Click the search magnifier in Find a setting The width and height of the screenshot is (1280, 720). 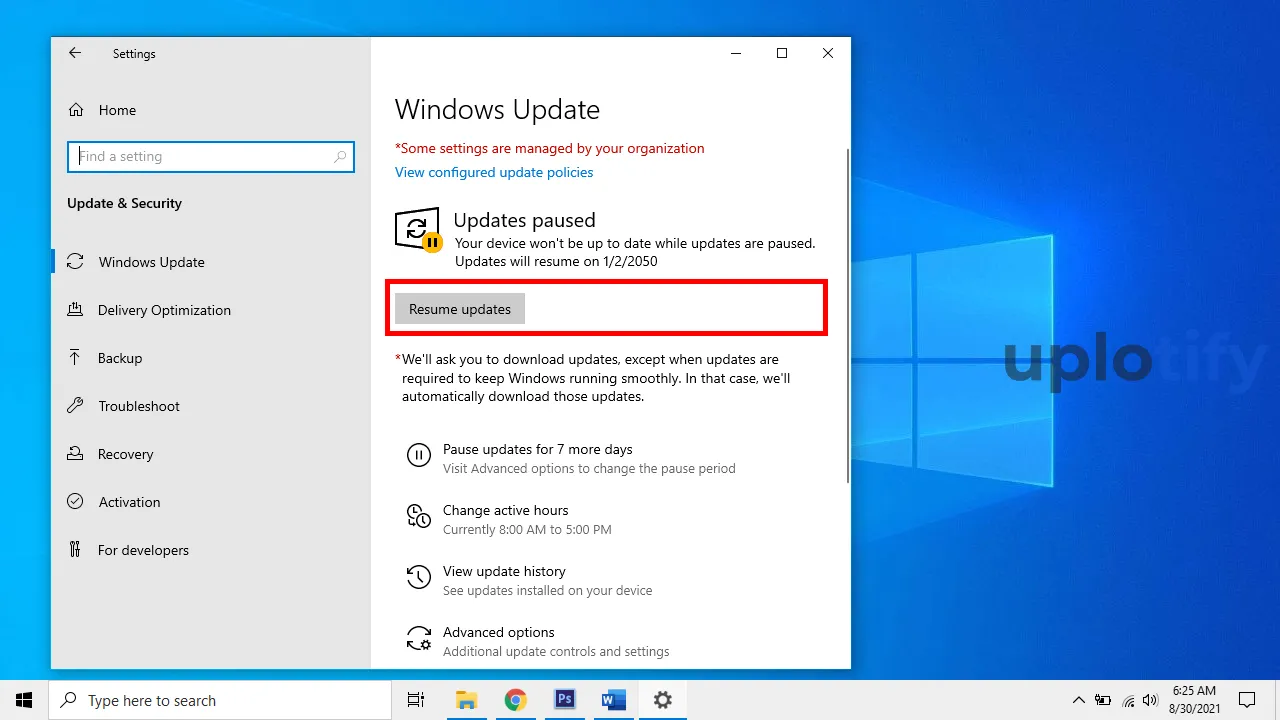pos(340,157)
